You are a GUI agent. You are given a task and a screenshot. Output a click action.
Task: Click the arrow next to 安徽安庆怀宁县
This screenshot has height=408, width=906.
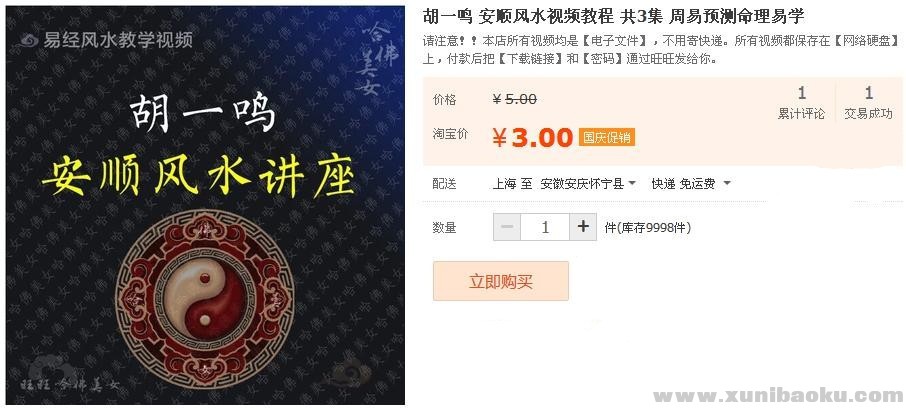click(632, 183)
